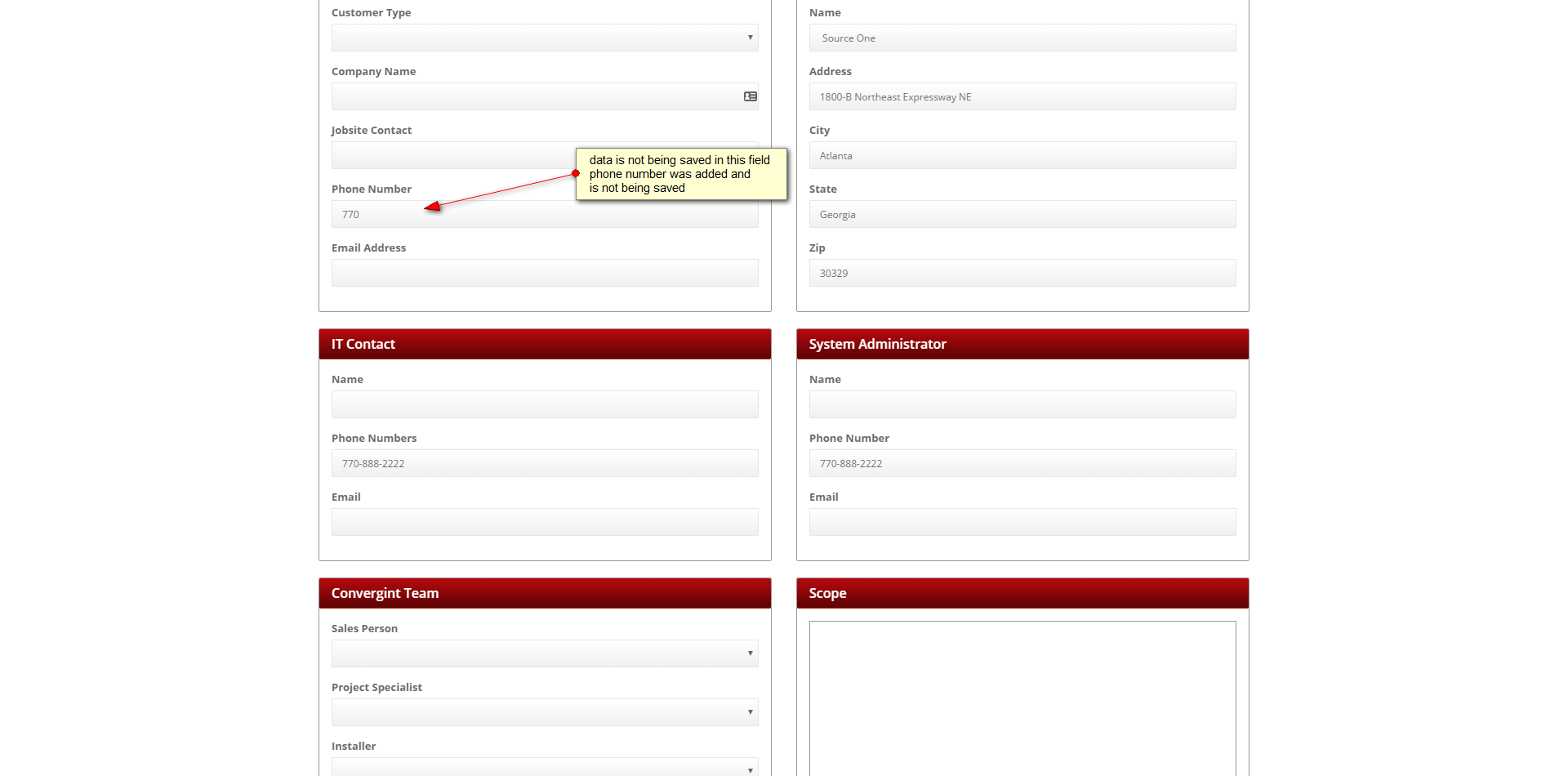Screen dimensions: 1568x776
Task: Select the System Administrator Email field
Action: [1022, 522]
